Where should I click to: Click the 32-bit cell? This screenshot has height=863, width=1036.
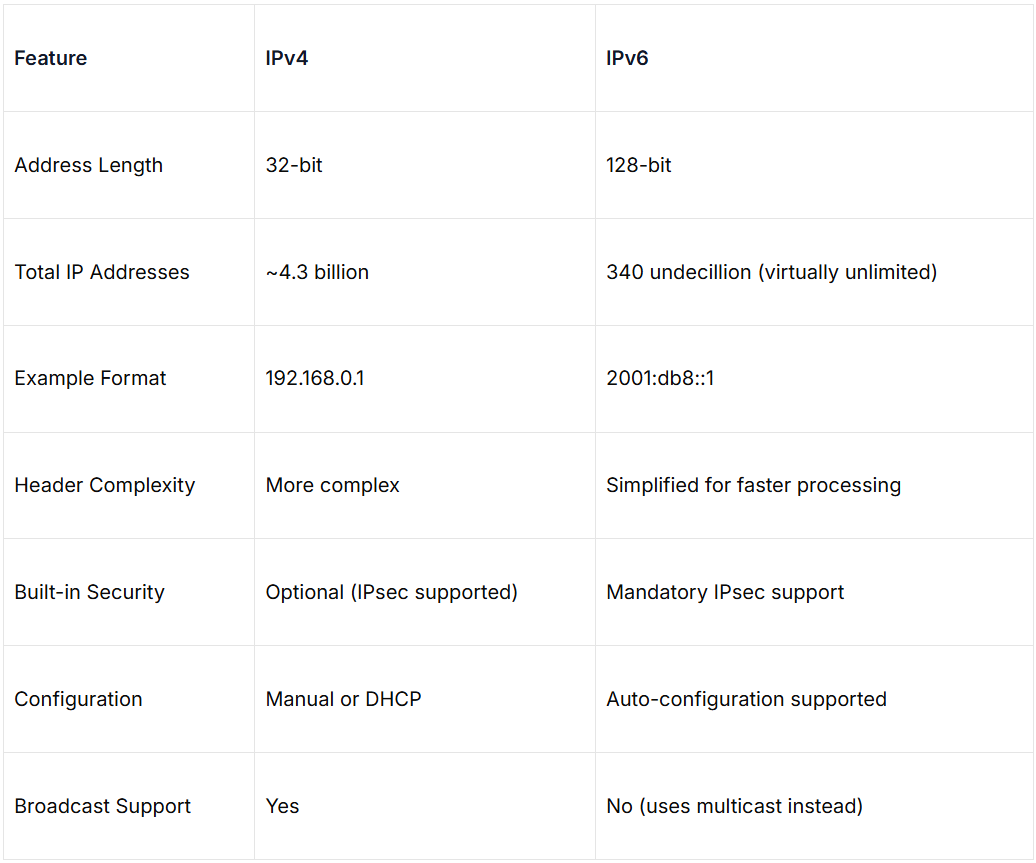click(294, 165)
